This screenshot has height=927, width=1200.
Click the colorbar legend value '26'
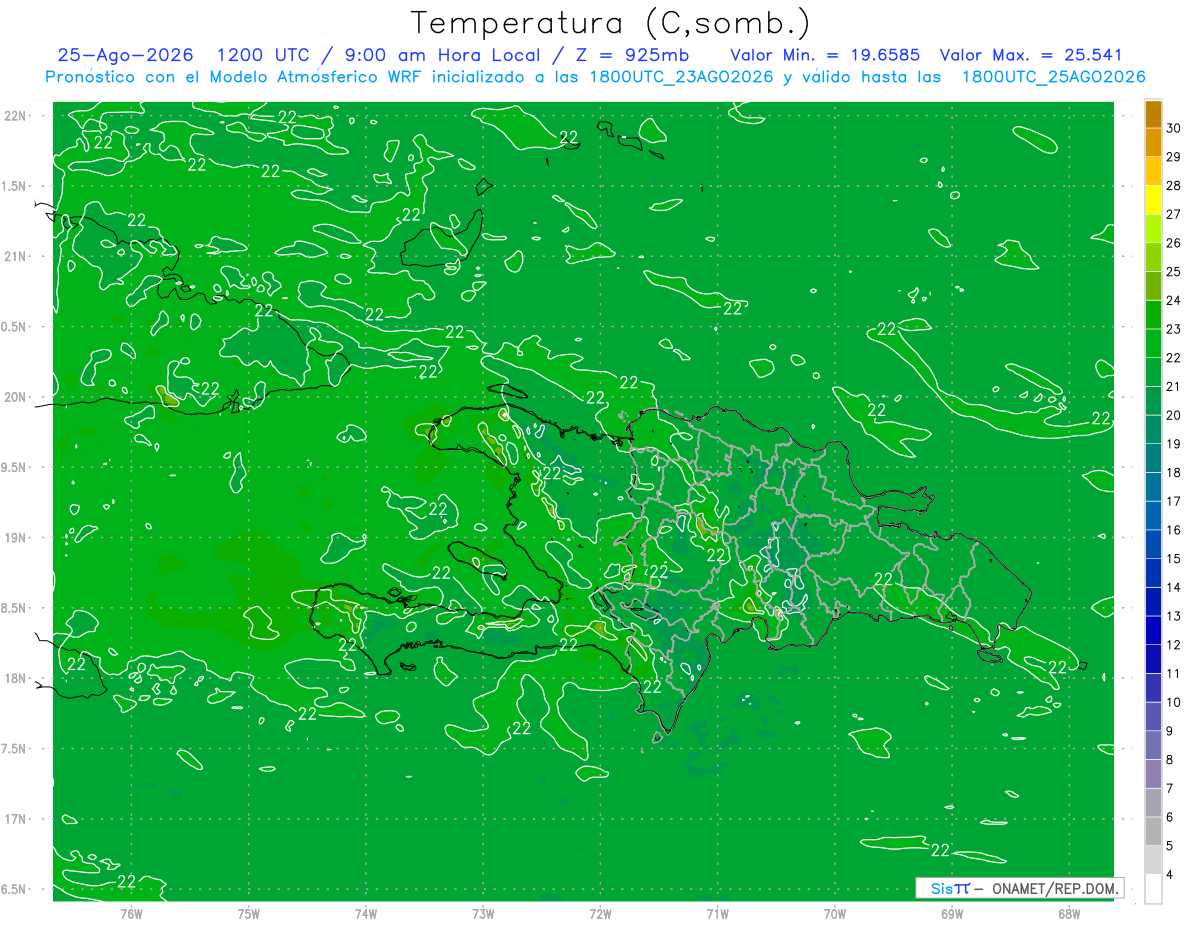point(1174,243)
